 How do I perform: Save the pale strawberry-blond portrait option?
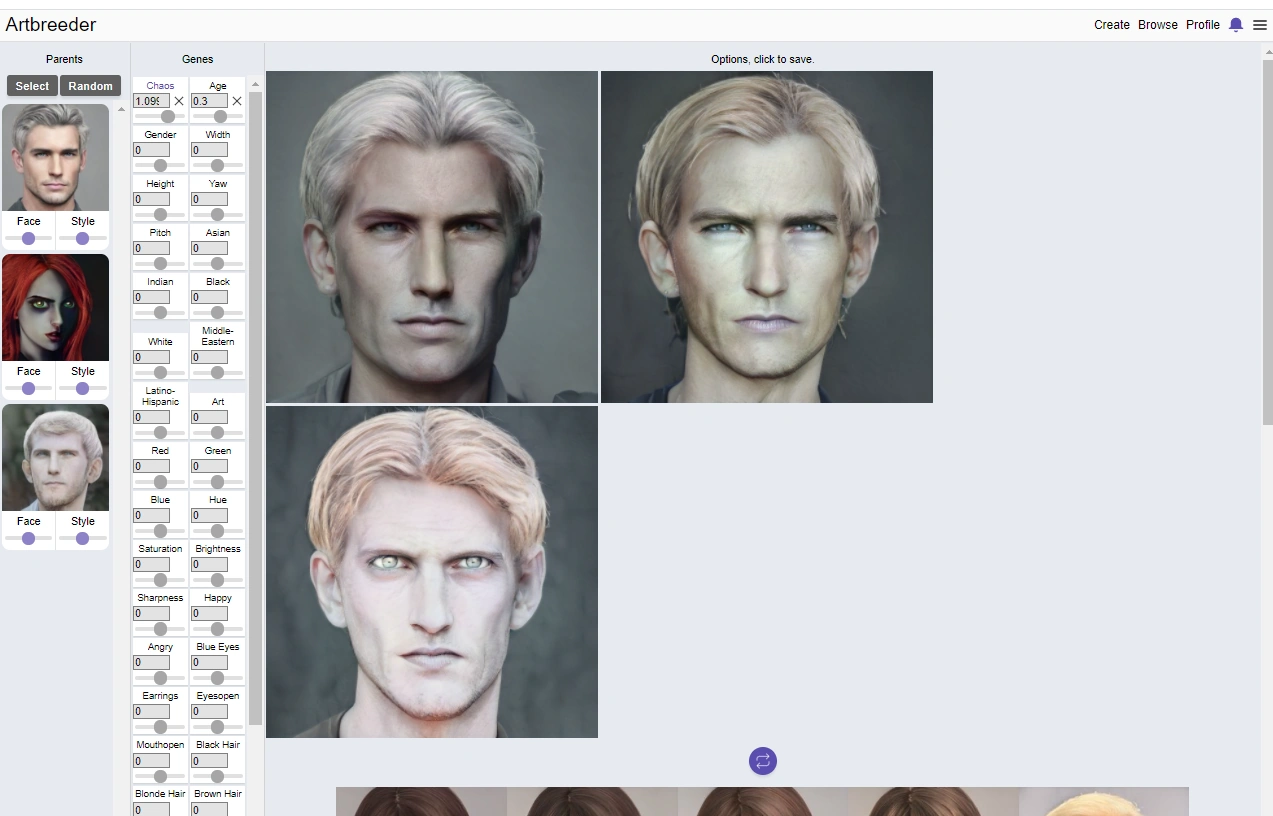tap(432, 572)
